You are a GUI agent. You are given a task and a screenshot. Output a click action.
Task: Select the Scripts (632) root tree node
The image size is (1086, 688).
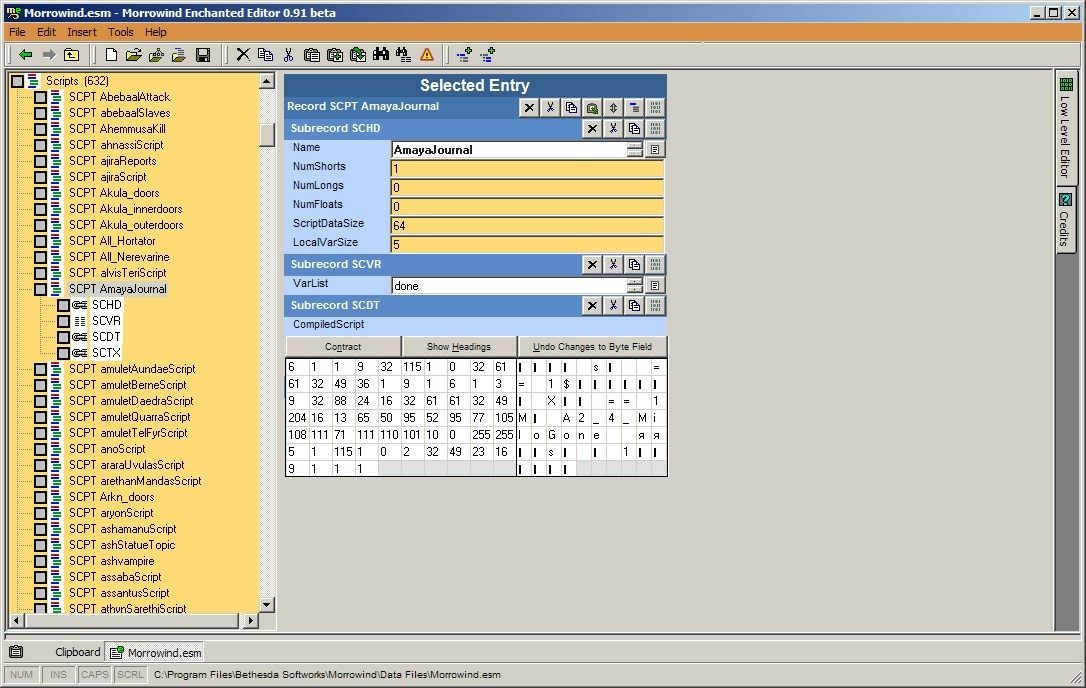coord(77,81)
